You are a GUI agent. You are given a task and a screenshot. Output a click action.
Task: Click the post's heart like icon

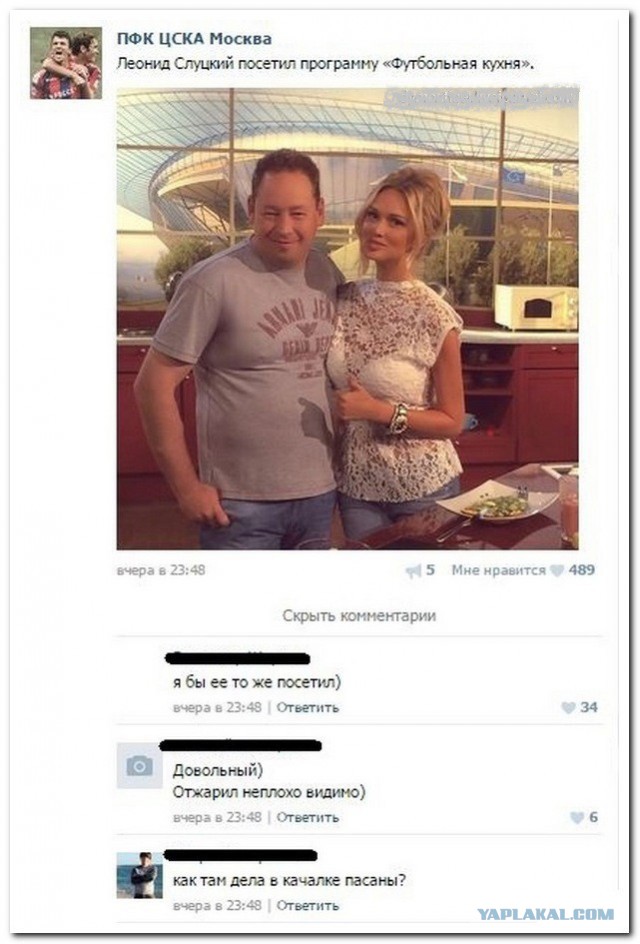(557, 570)
